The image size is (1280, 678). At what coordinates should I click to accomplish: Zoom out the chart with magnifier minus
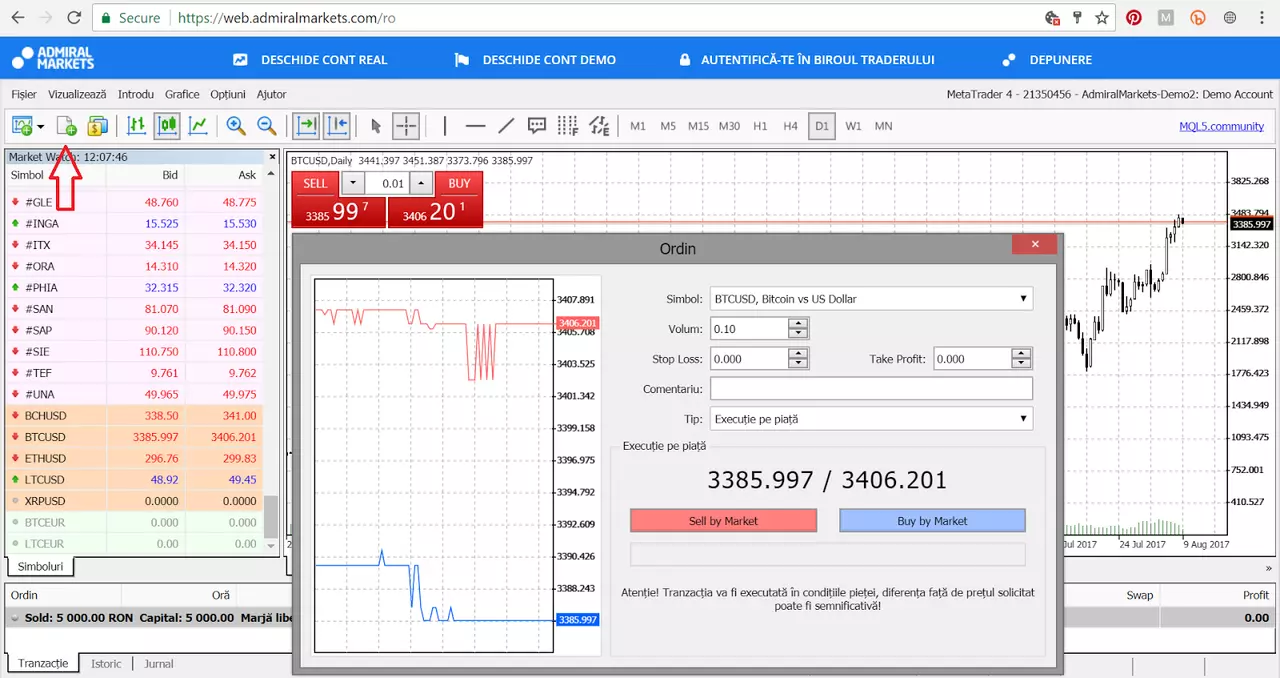tap(267, 126)
